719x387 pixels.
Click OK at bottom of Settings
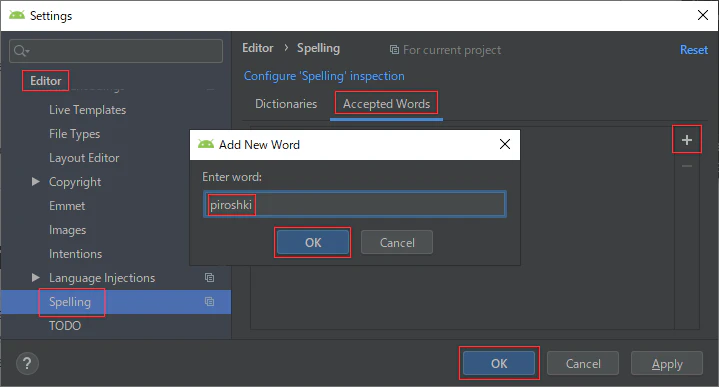coord(499,364)
